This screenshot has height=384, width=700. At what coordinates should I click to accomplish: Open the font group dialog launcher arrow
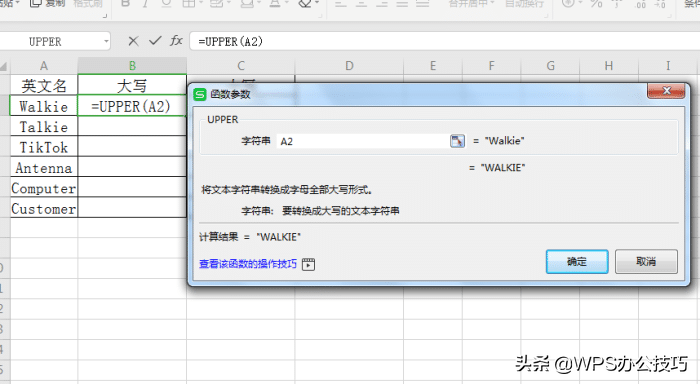[320, 16]
